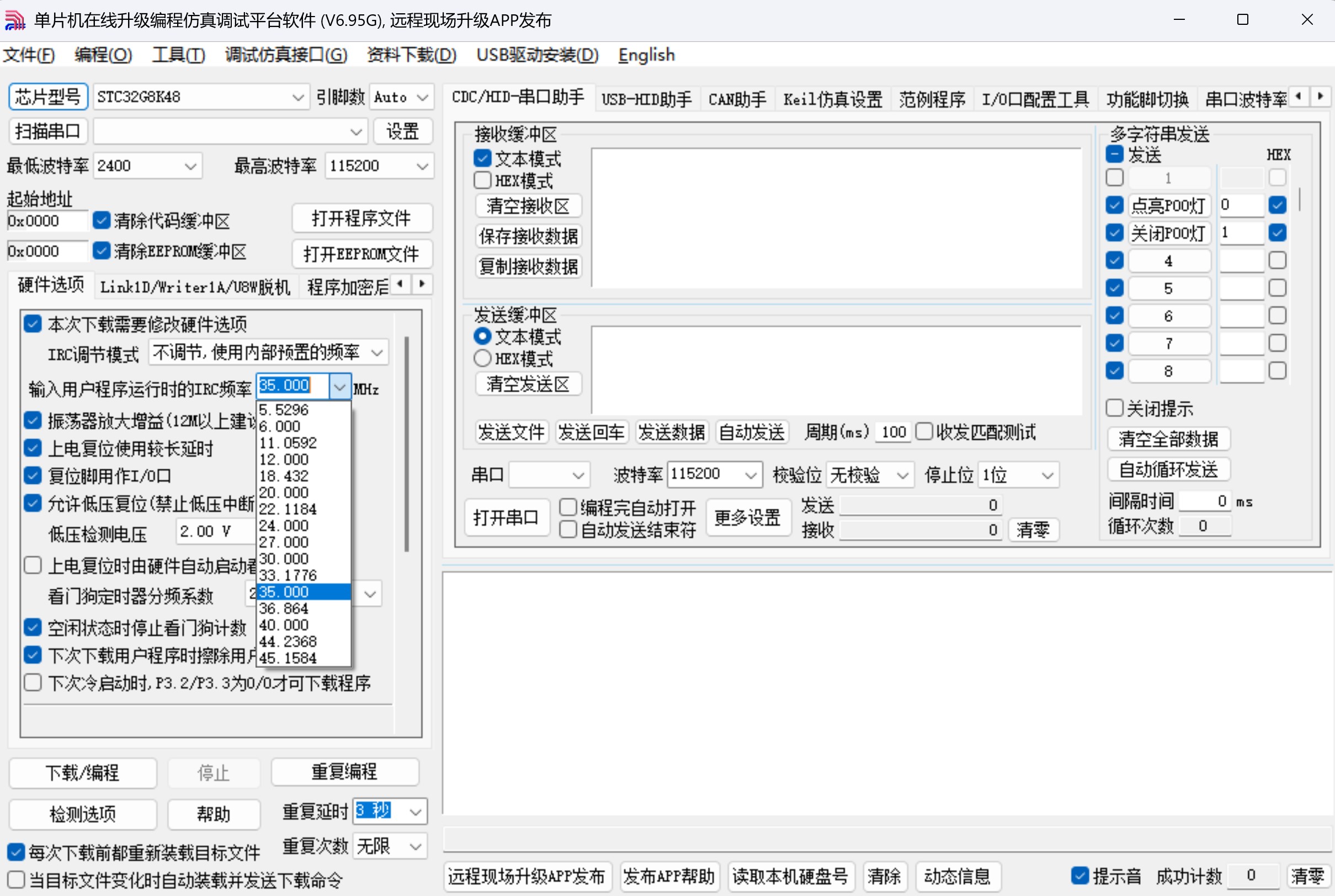
Task: Click 下载/编程 button
Action: pos(83,772)
